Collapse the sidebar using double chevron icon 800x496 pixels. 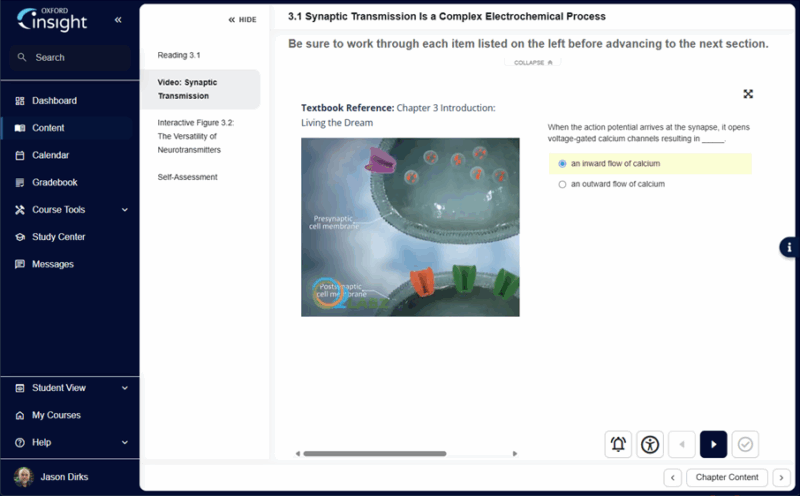[x=118, y=20]
